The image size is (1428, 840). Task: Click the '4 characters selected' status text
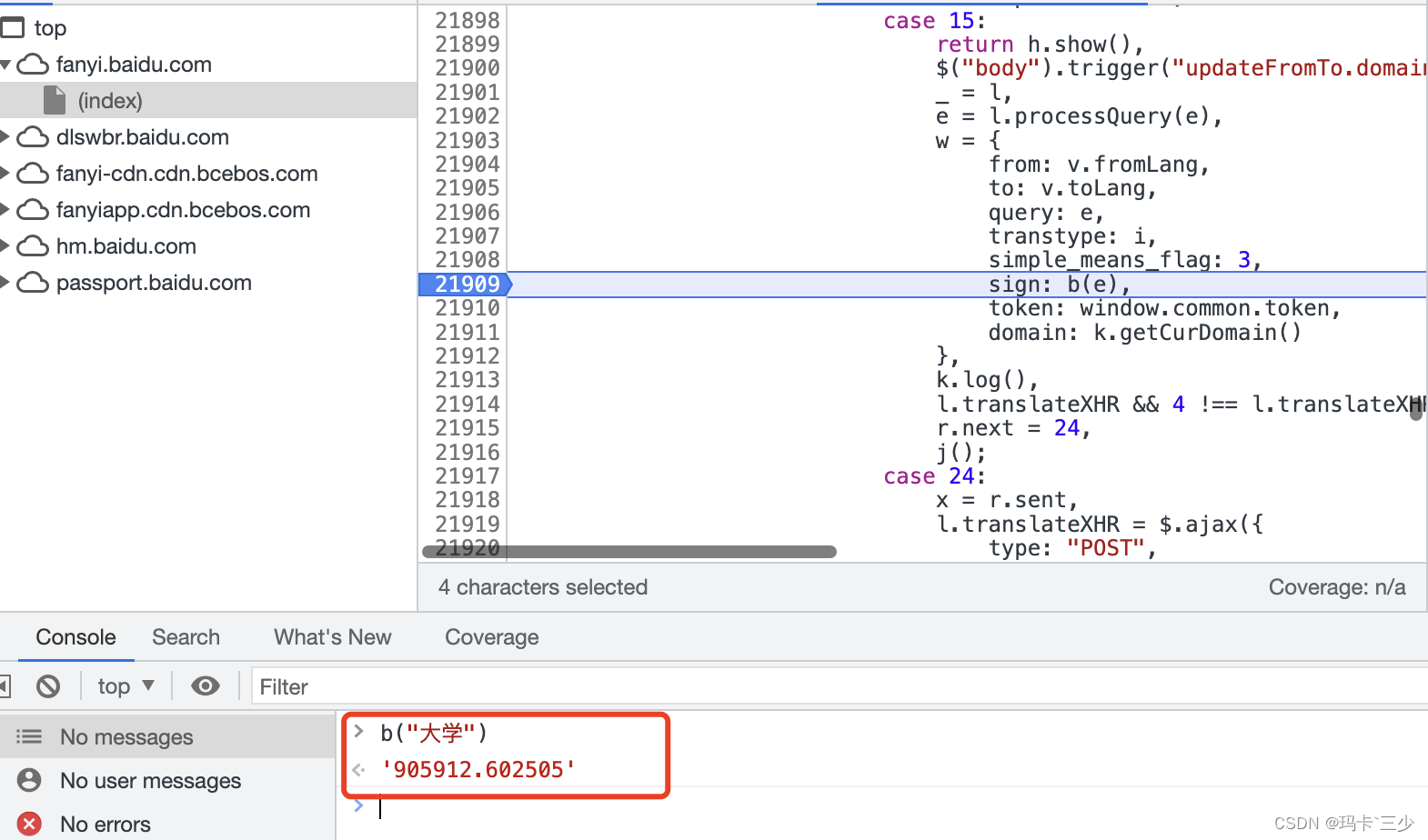point(543,587)
